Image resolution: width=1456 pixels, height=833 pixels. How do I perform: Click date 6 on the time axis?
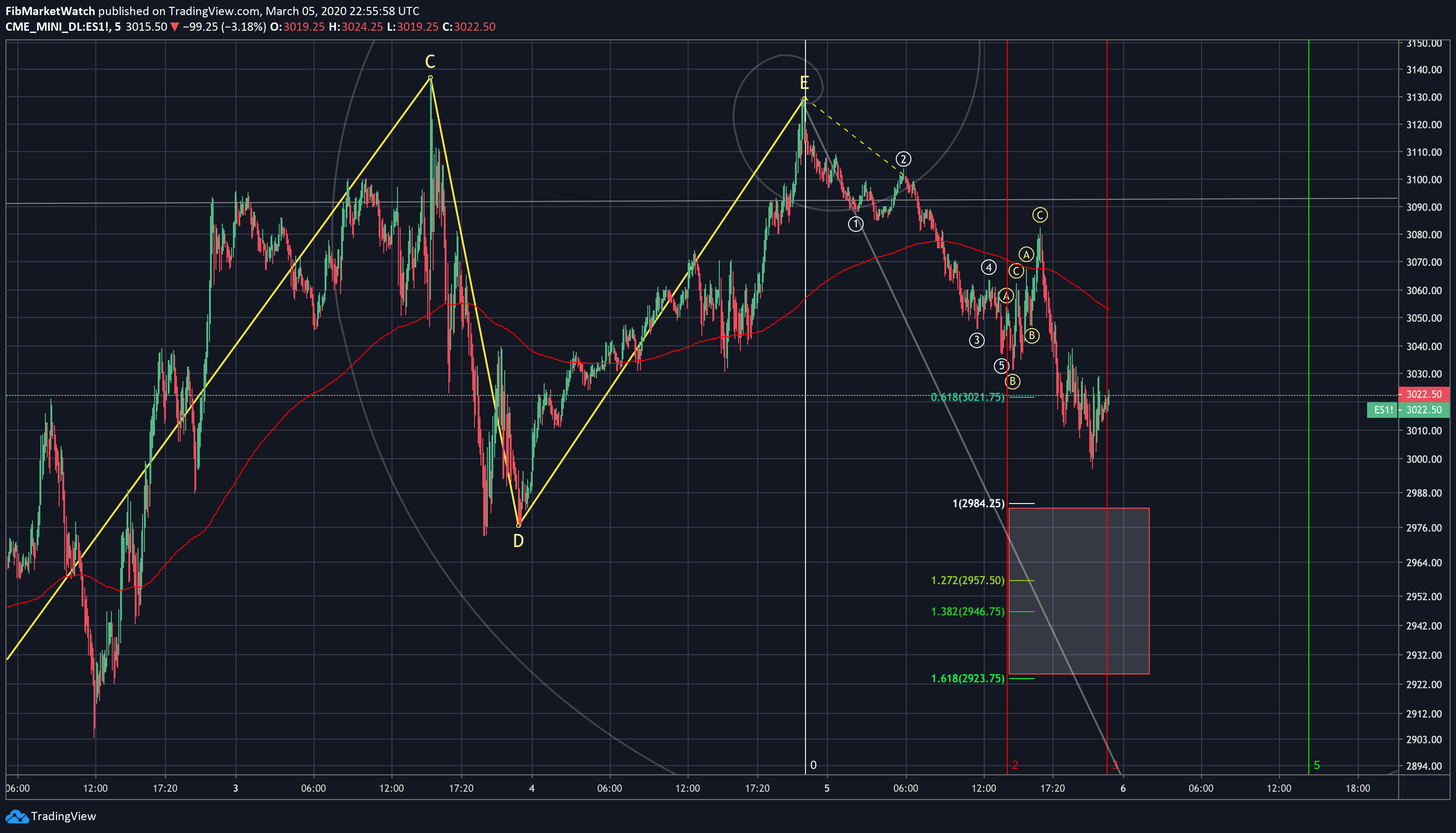click(x=1123, y=789)
